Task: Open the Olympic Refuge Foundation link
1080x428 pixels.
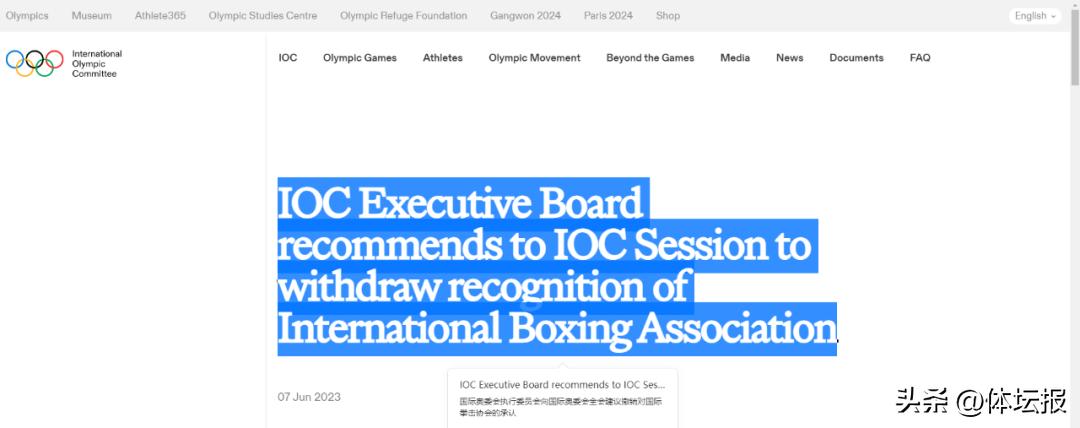Action: point(403,16)
